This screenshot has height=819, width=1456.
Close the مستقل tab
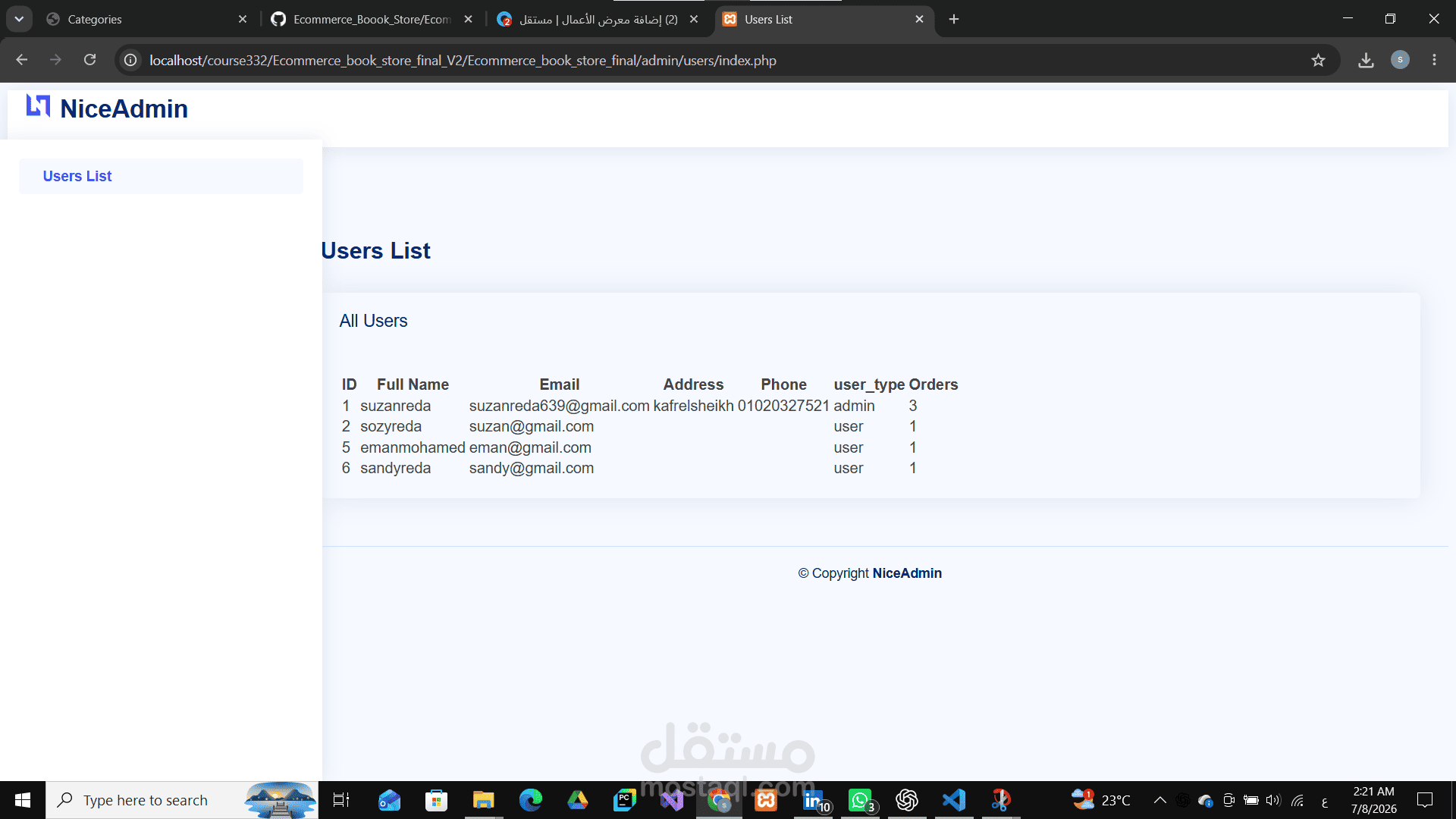click(x=694, y=19)
